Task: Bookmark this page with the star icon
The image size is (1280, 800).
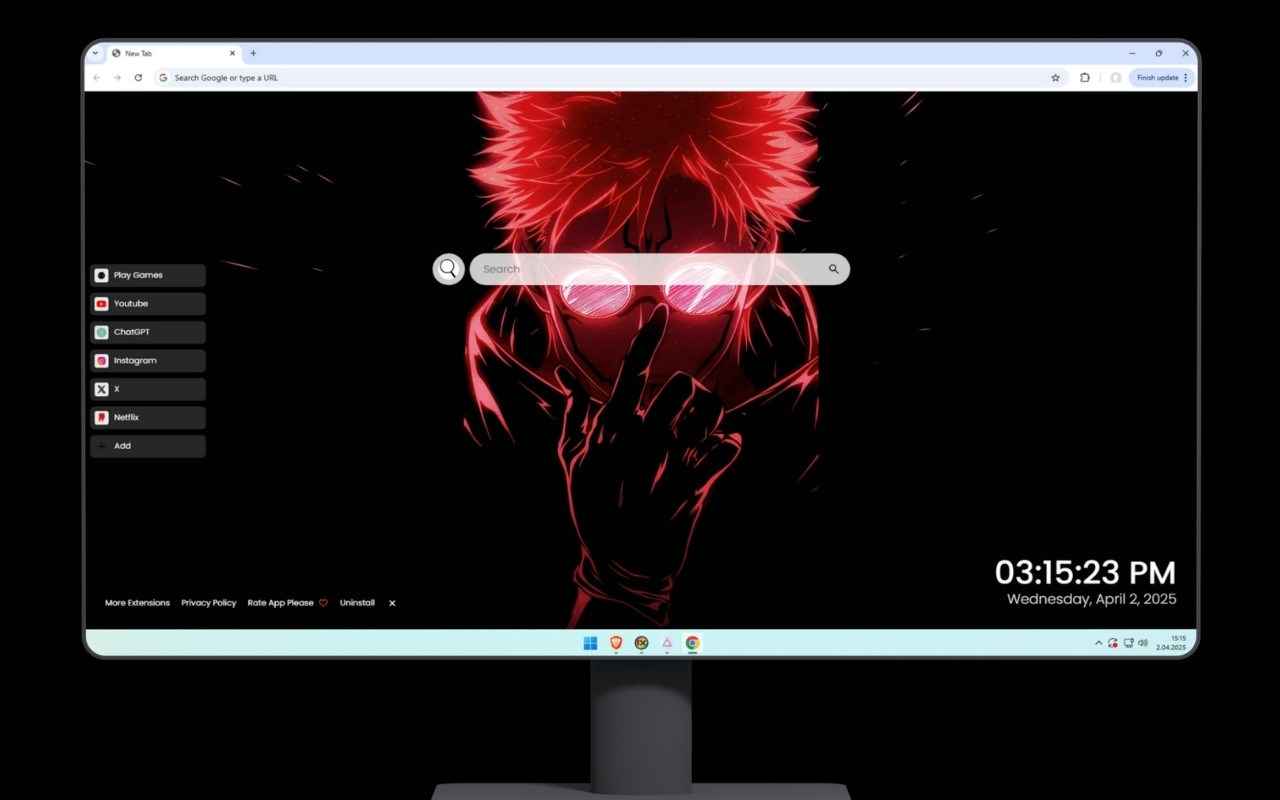Action: (x=1055, y=78)
